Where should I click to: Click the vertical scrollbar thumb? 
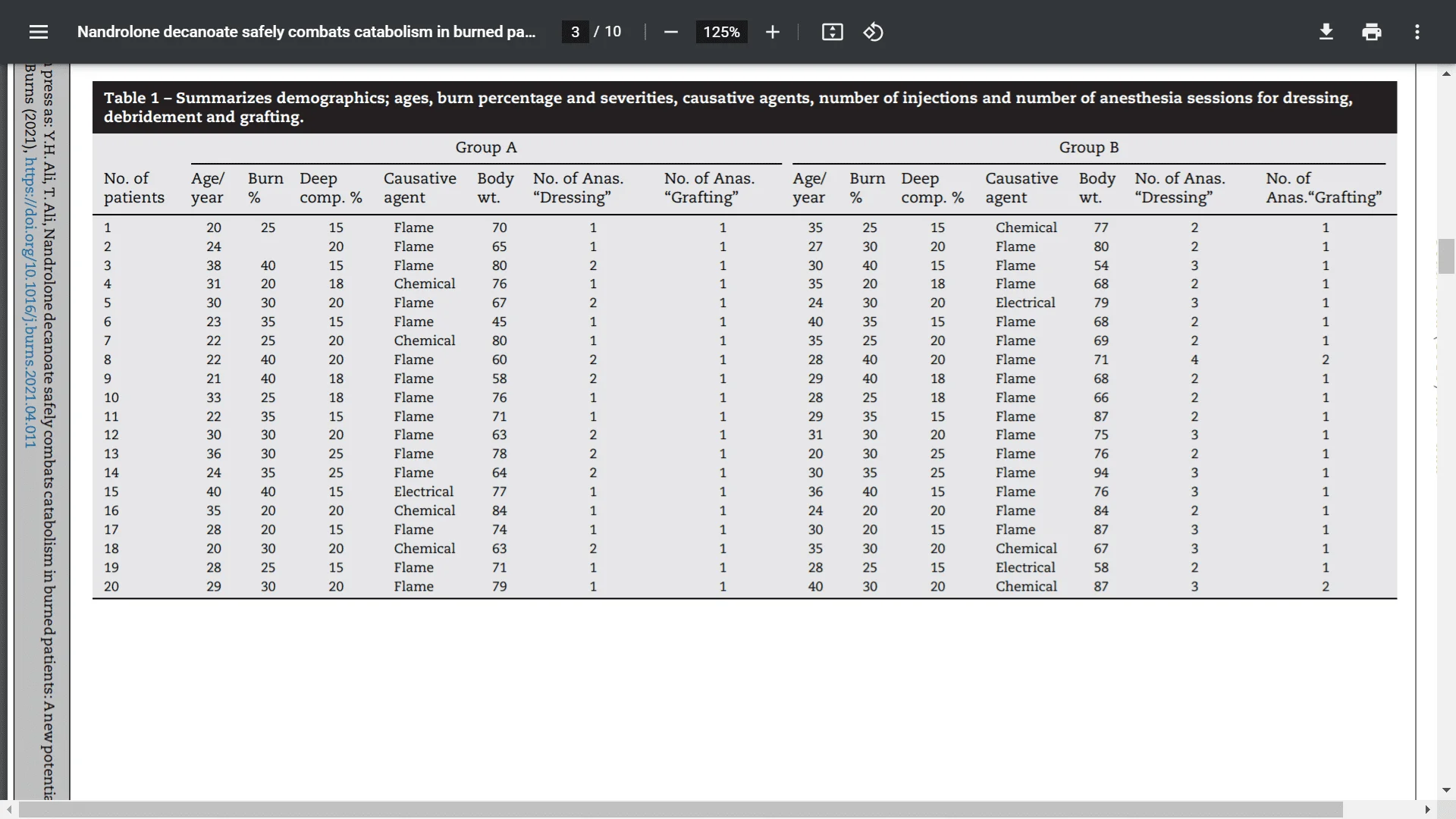[x=1445, y=256]
